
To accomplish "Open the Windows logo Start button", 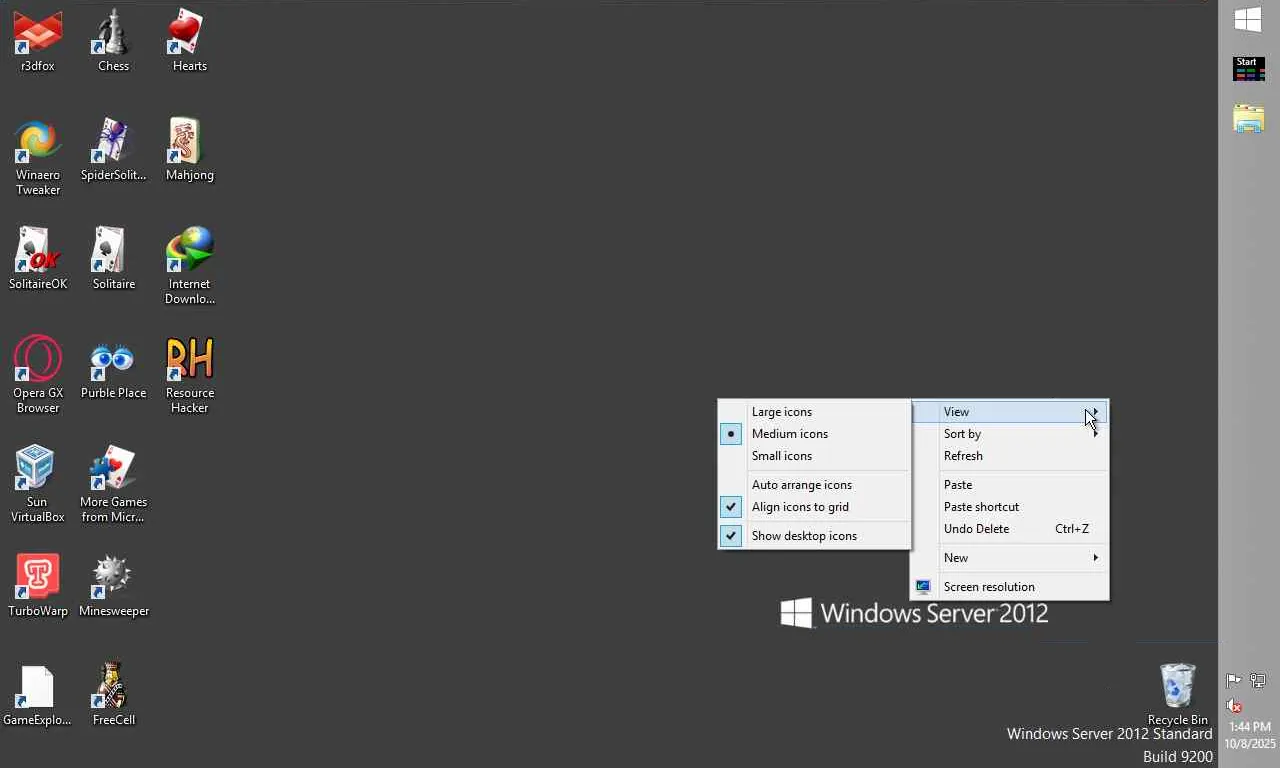I will click(x=1248, y=20).
